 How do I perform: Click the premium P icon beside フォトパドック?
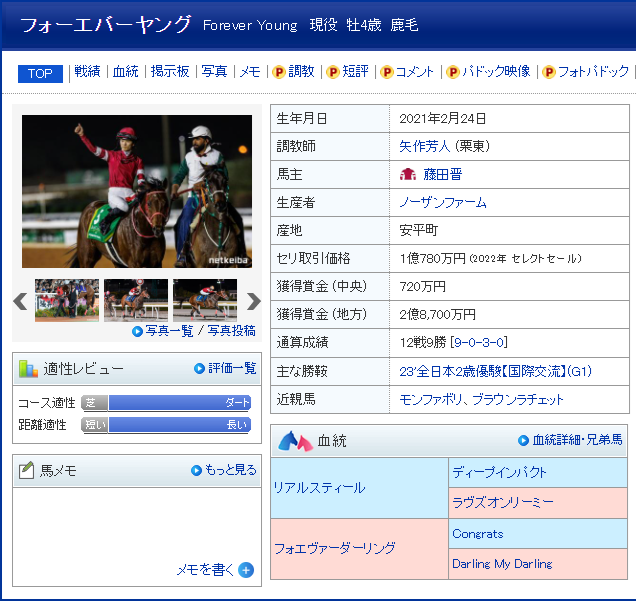click(x=548, y=72)
